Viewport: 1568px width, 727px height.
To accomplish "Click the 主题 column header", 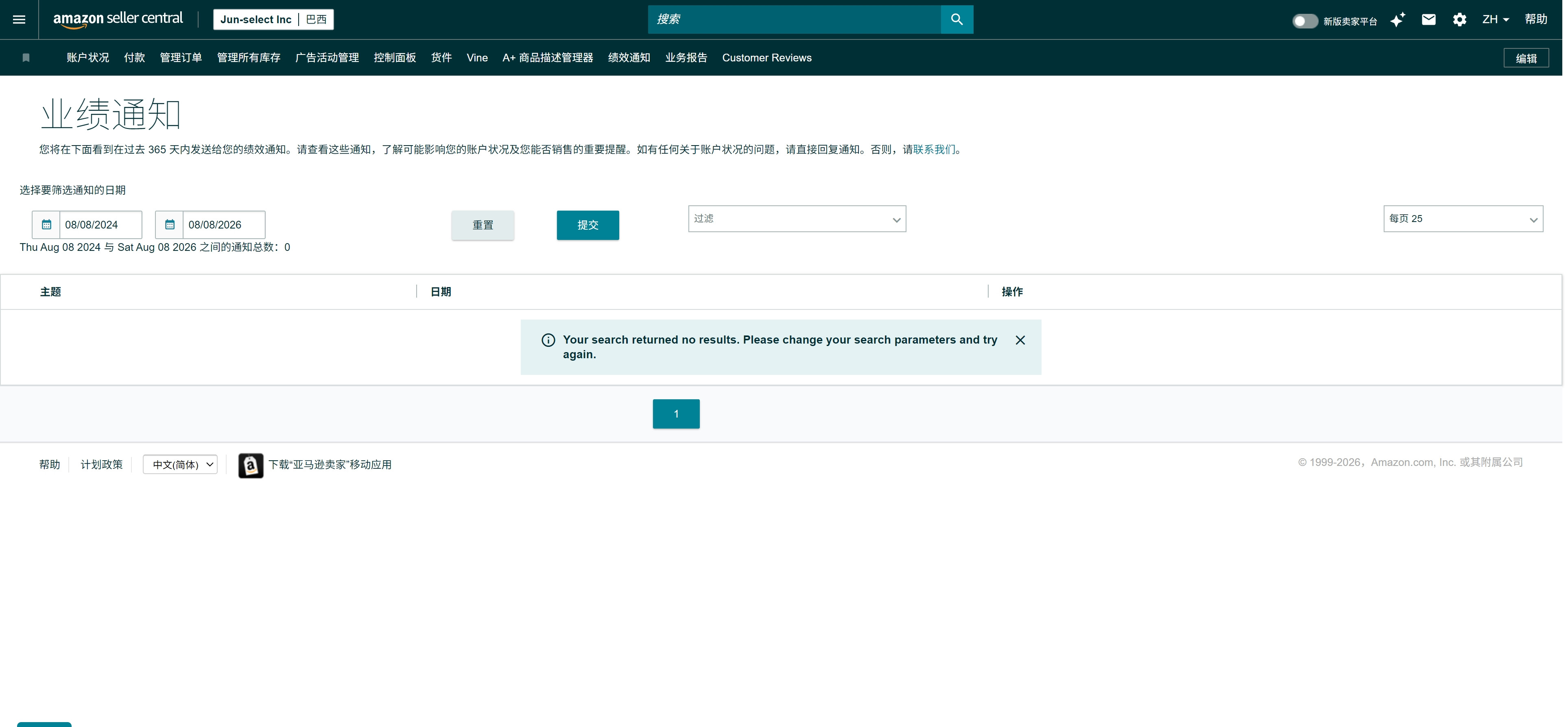I will click(50, 292).
